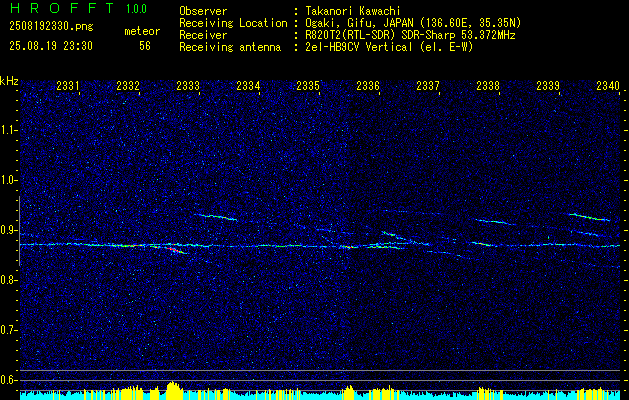Click the grey vertical range bar on frequency axis
Image resolution: width=629 pixels, height=400 pixels.
(19, 231)
